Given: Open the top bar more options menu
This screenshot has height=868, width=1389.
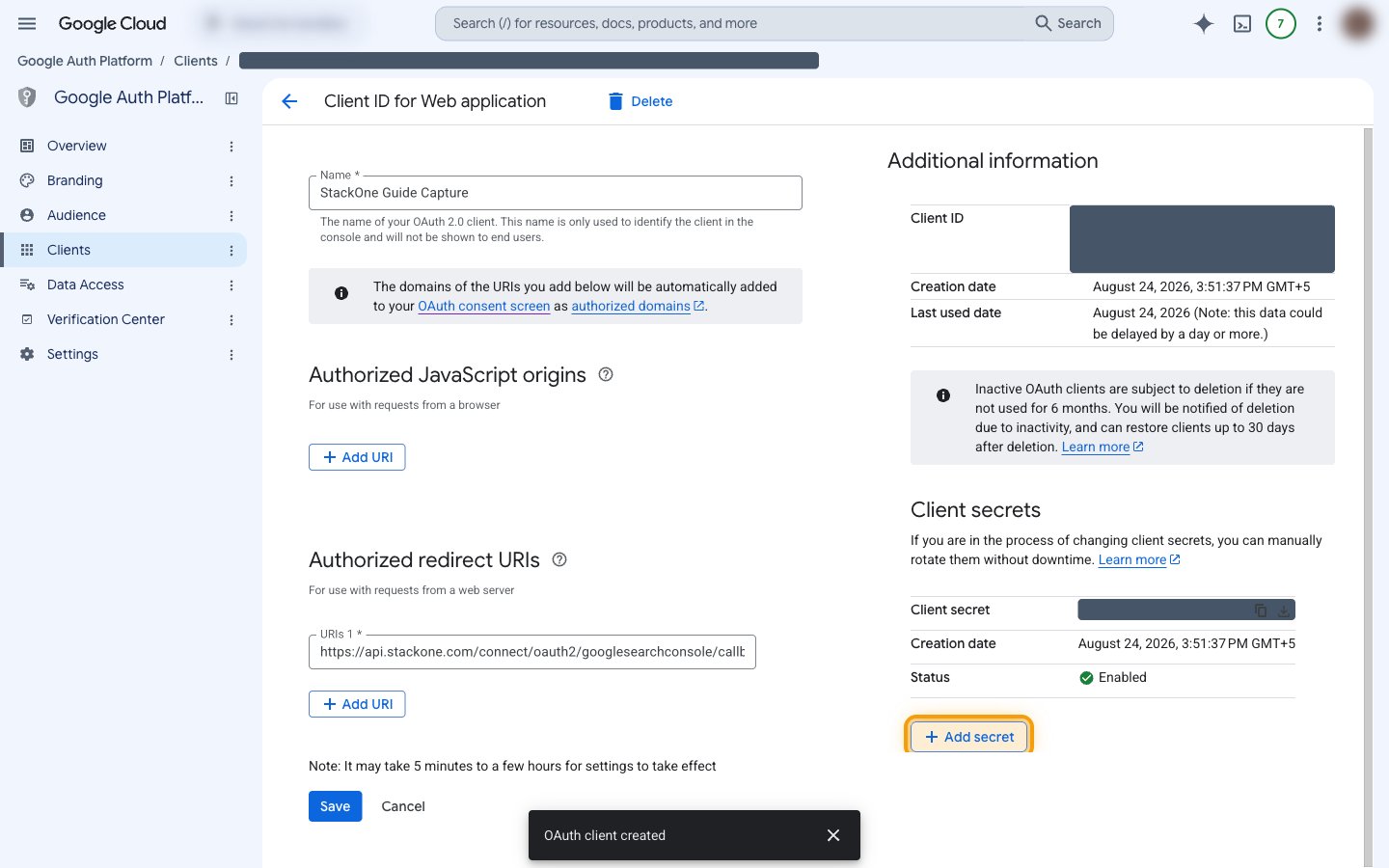Looking at the screenshot, I should coord(1320,23).
